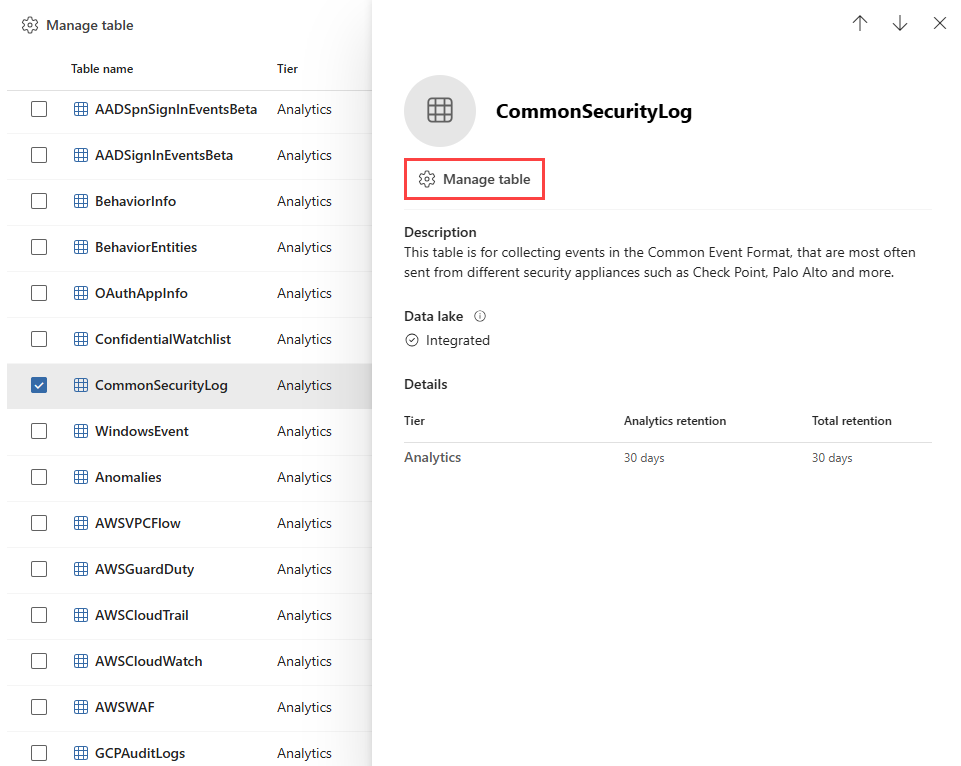This screenshot has width=961, height=766.
Task: Click the Analytics tier cell in WindowsEvent row
Action: [x=304, y=431]
